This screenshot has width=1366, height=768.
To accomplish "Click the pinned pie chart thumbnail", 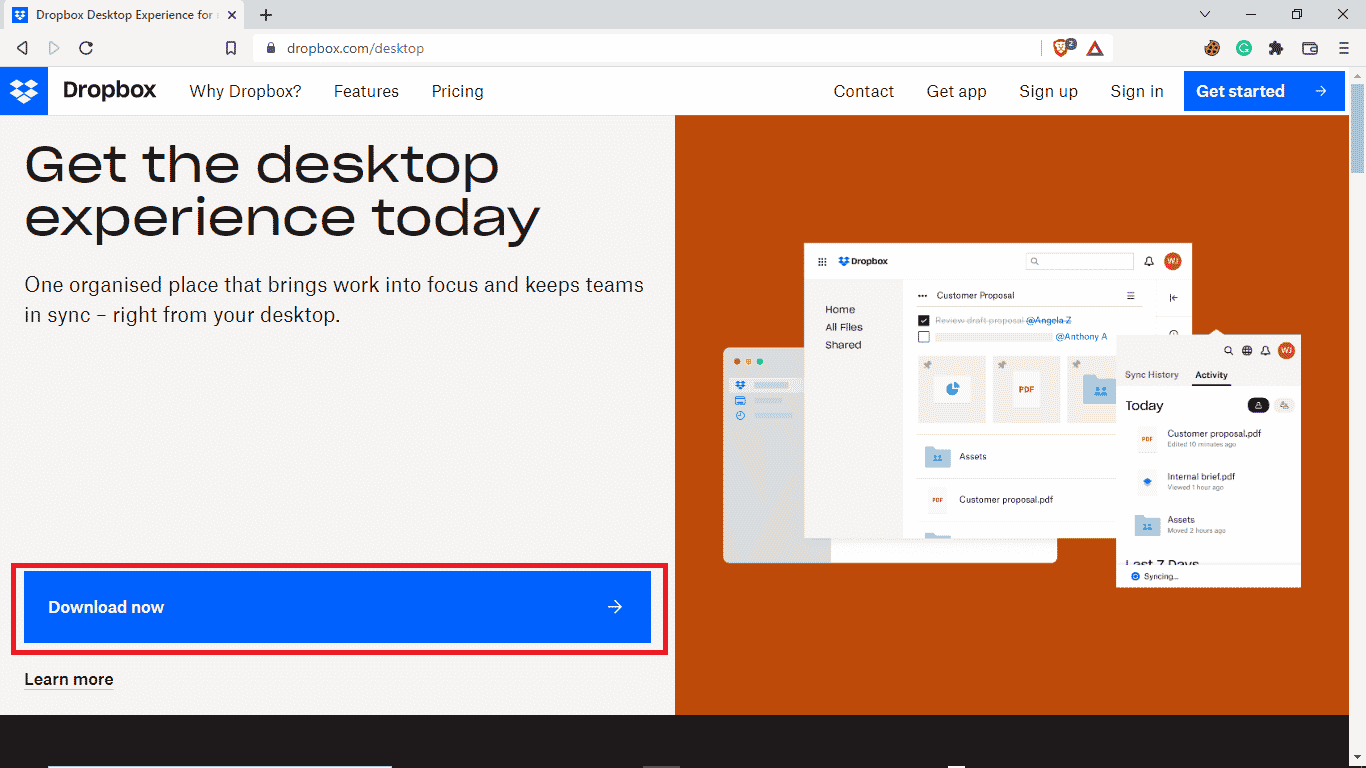I will 952,389.
